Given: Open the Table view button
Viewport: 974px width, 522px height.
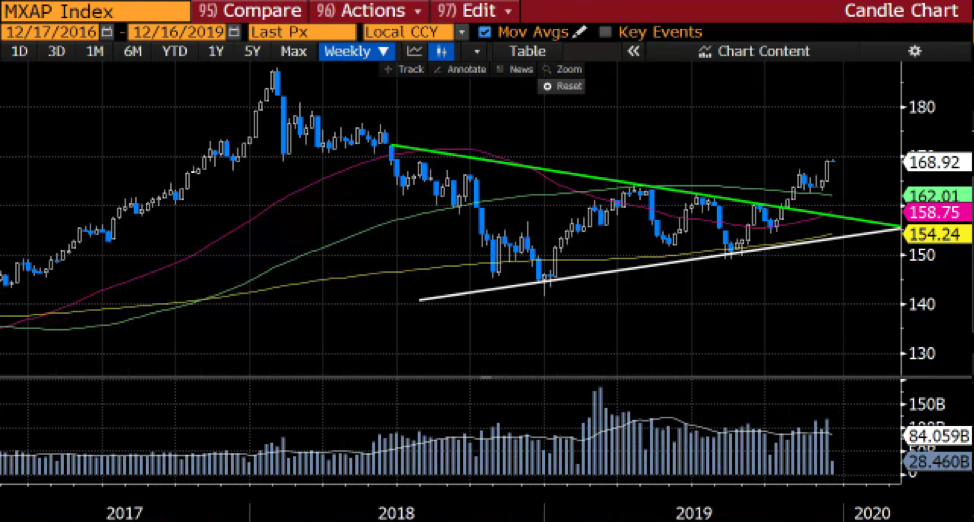Looking at the screenshot, I should [x=527, y=51].
